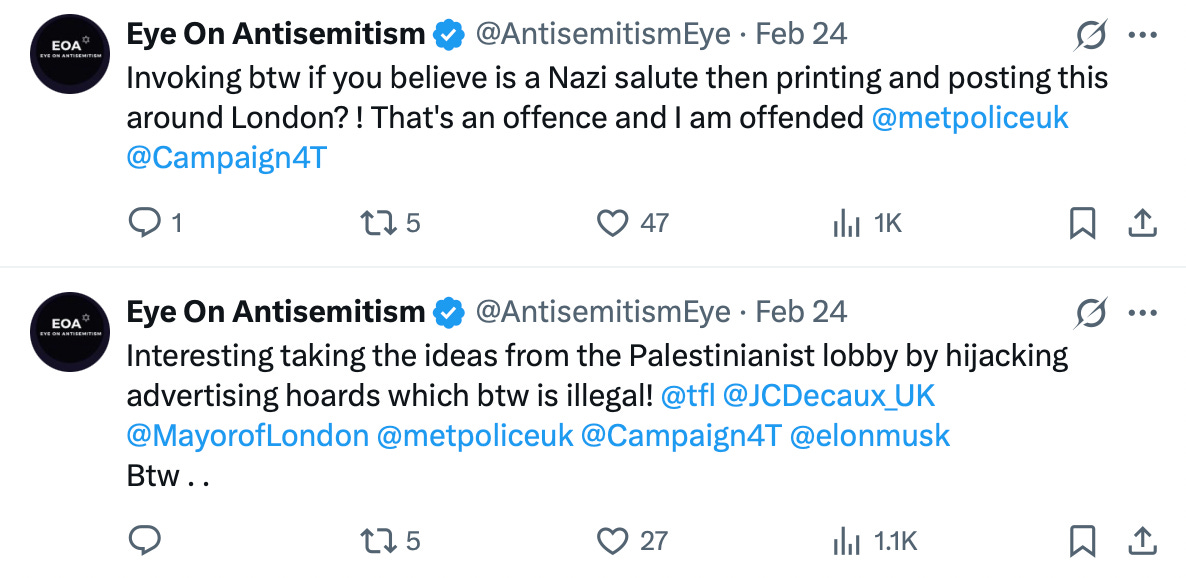Open Grok icon on second tweet

1090,314
